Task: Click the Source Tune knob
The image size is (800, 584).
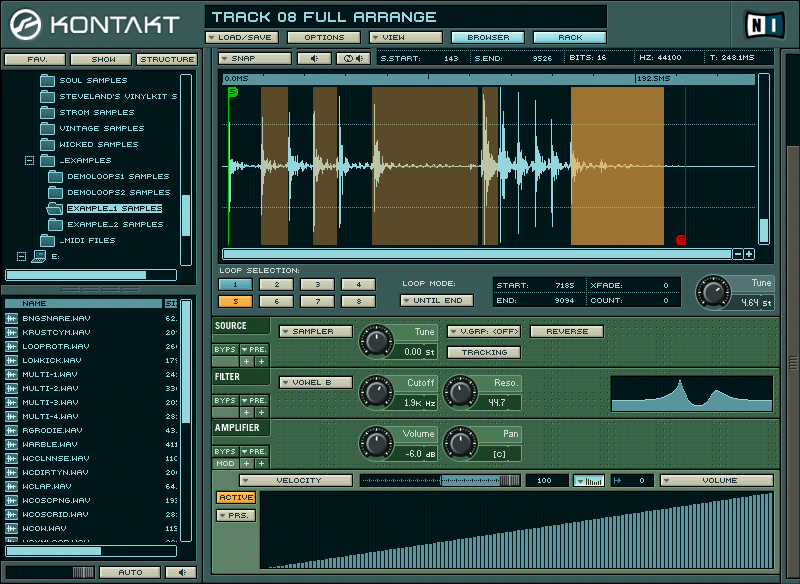Action: (377, 341)
